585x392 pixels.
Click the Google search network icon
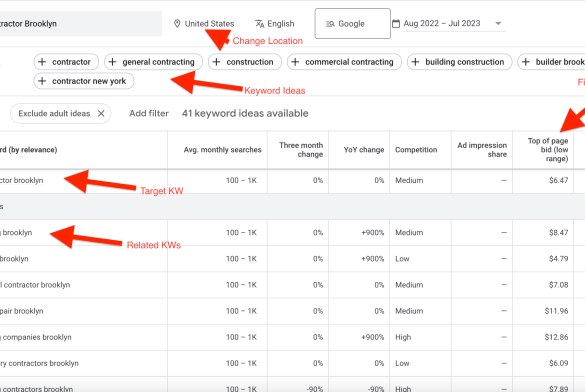coord(330,24)
